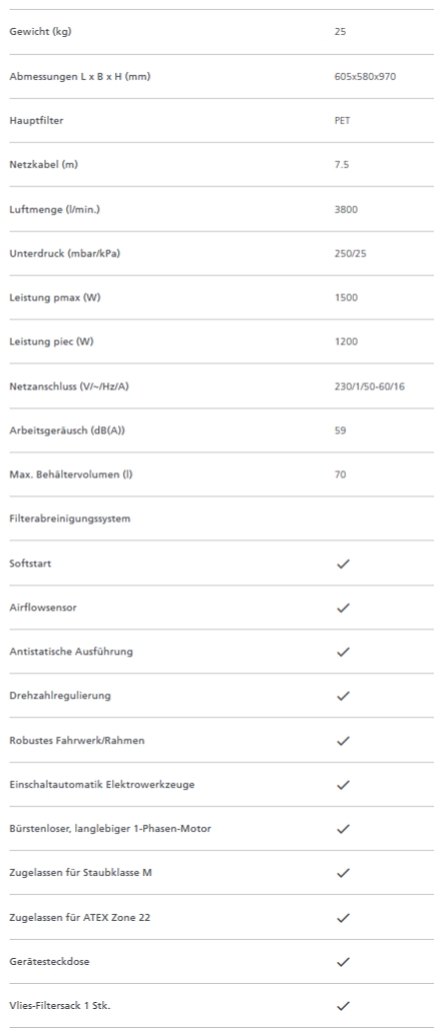The width and height of the screenshot is (434, 1030).
Task: Click checkmark for ATEX Zone 22
Action: click(343, 918)
